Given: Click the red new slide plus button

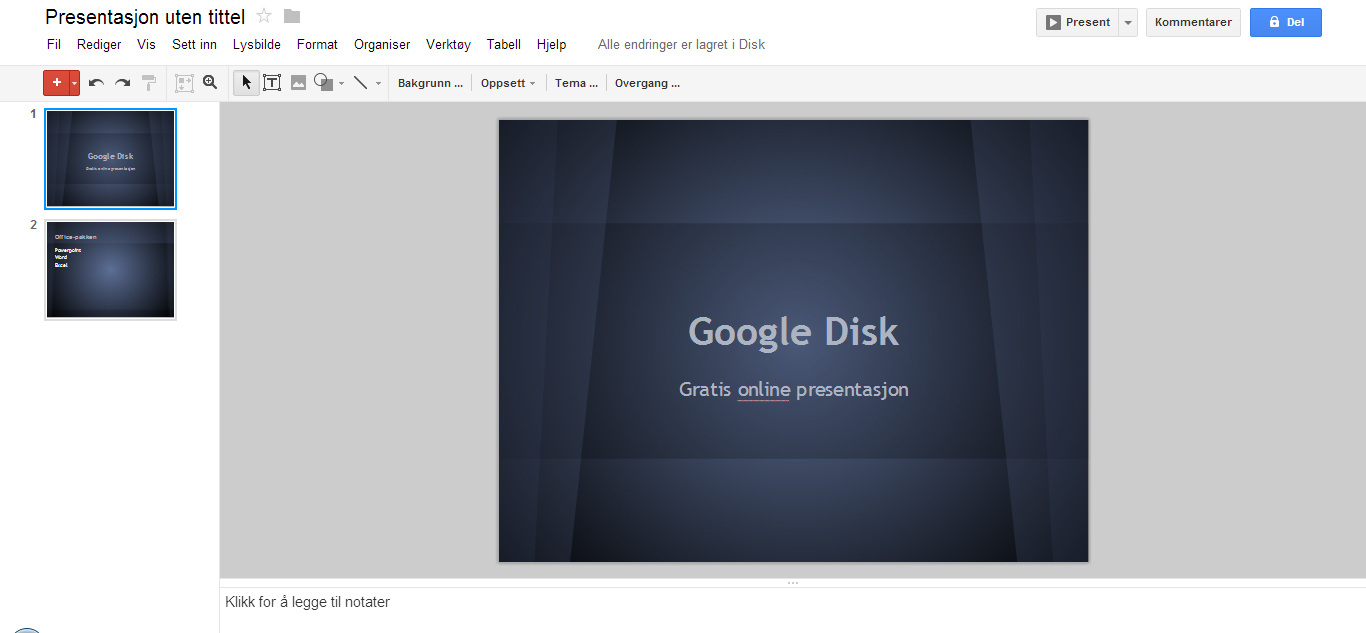Looking at the screenshot, I should (56, 83).
